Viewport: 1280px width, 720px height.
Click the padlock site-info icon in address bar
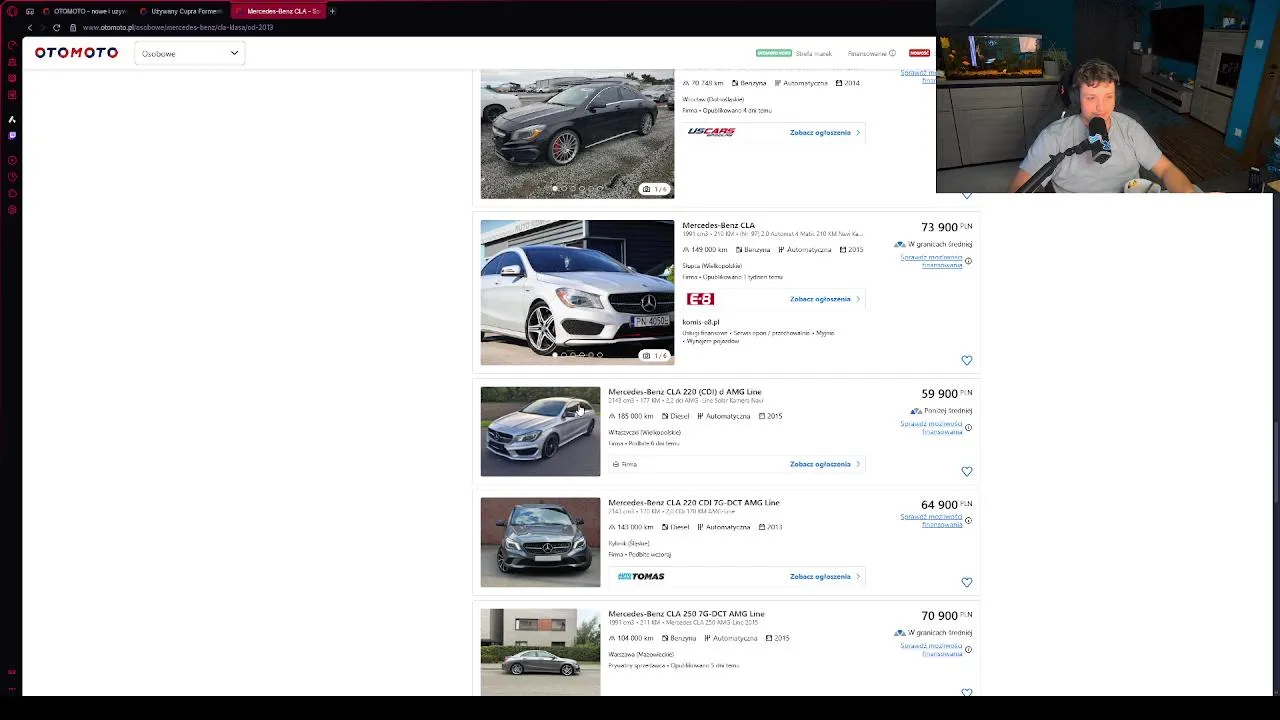(73, 27)
